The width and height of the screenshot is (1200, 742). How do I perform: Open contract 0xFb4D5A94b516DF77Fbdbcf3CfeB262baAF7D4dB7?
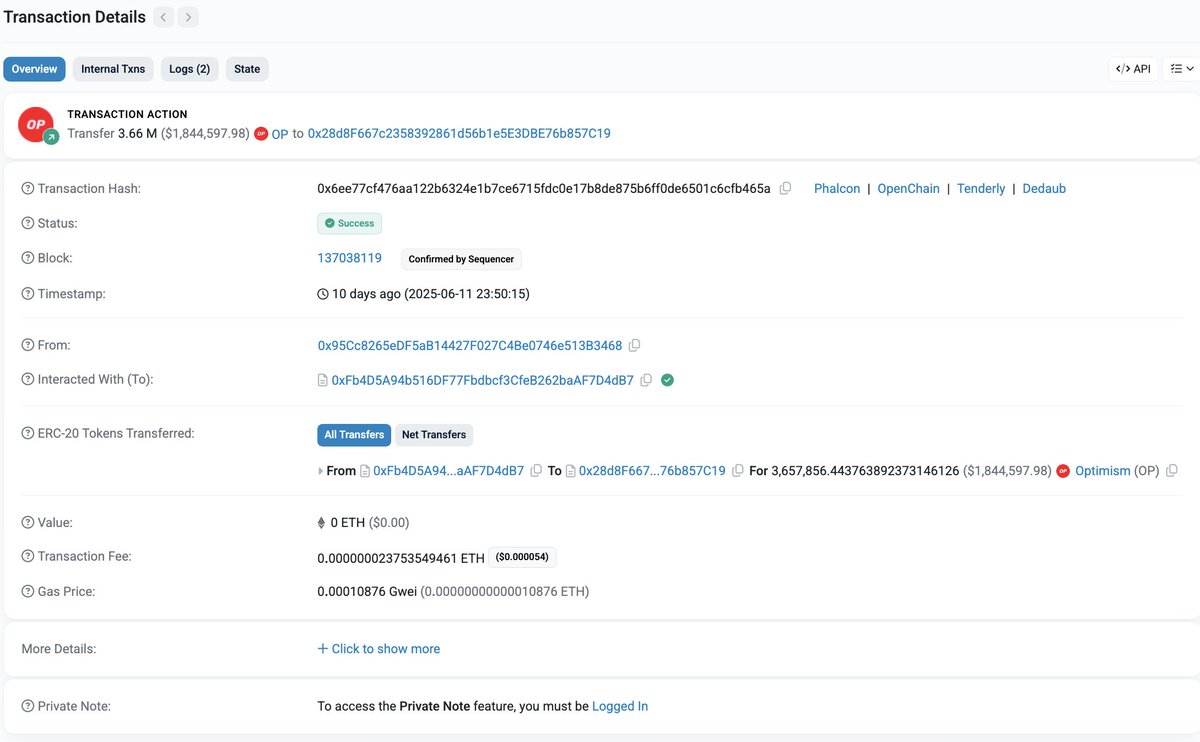tap(482, 380)
